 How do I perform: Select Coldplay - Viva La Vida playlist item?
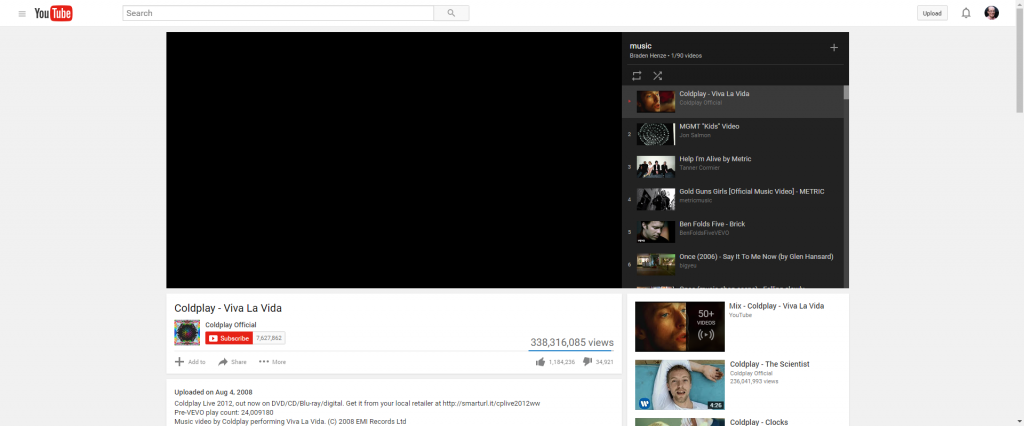pyautogui.click(x=733, y=101)
